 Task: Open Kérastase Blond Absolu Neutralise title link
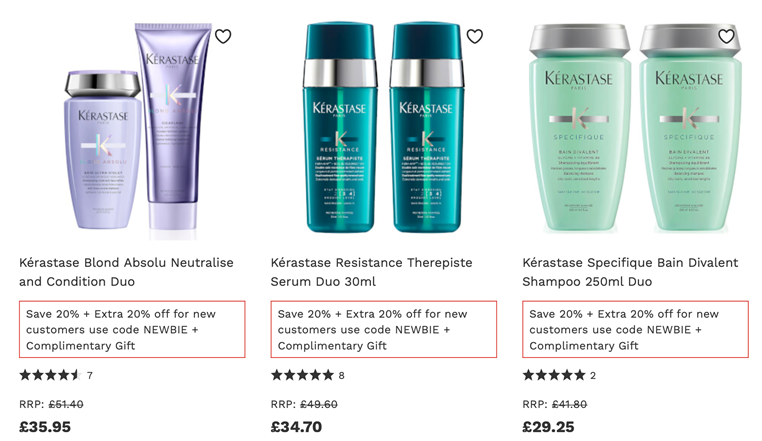[x=126, y=272]
